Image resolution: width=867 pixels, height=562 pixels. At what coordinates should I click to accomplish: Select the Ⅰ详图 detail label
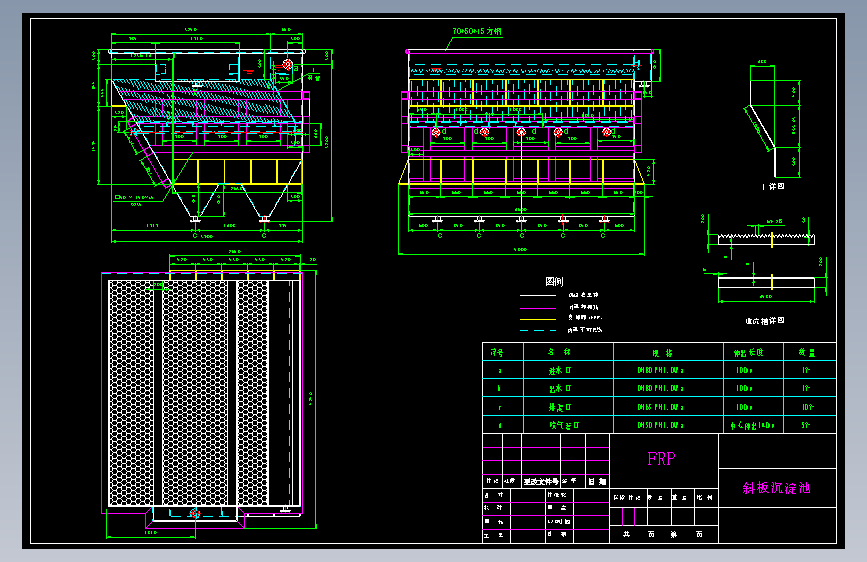click(773, 186)
